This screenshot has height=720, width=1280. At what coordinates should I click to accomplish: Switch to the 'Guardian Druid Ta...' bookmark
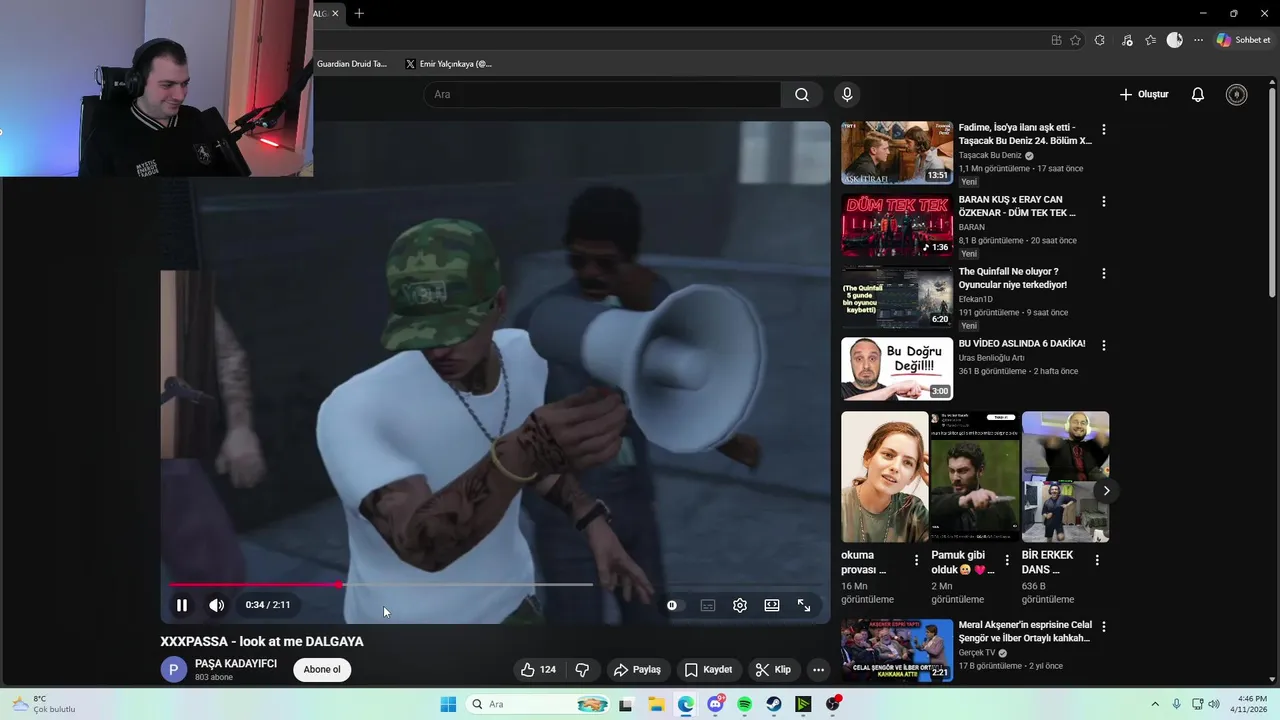click(352, 64)
